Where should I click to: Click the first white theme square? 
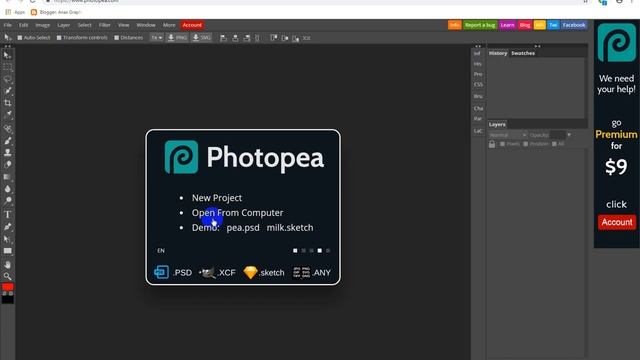[295, 251]
